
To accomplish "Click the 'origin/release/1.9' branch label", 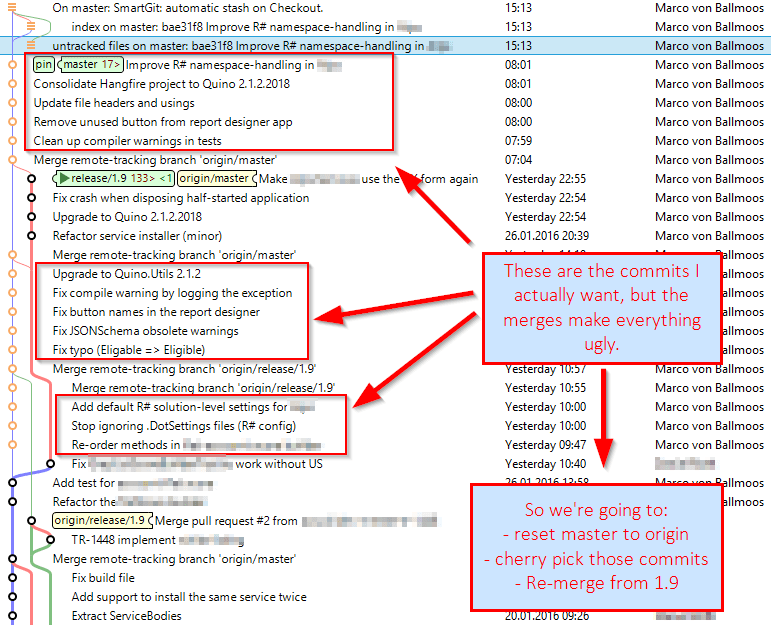I will pyautogui.click(x=103, y=520).
